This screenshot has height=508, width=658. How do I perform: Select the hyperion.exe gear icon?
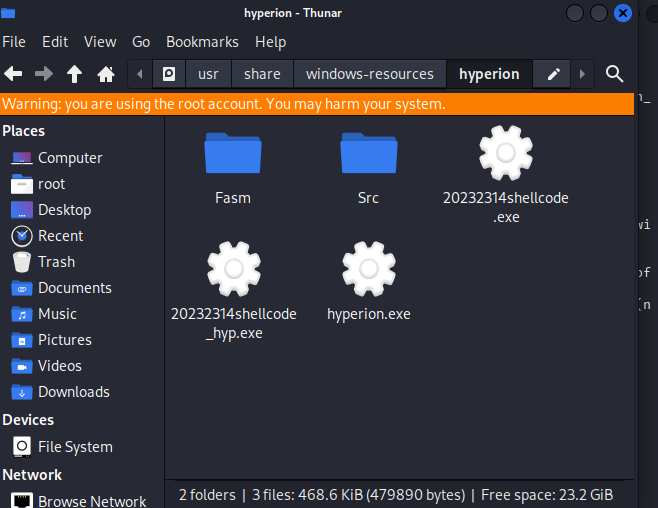pyautogui.click(x=369, y=269)
